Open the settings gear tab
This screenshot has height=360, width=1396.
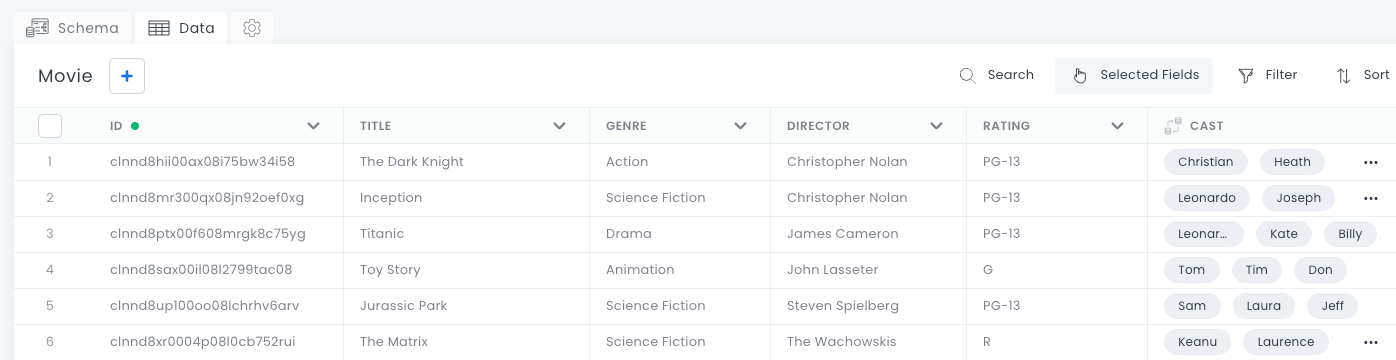(x=252, y=28)
